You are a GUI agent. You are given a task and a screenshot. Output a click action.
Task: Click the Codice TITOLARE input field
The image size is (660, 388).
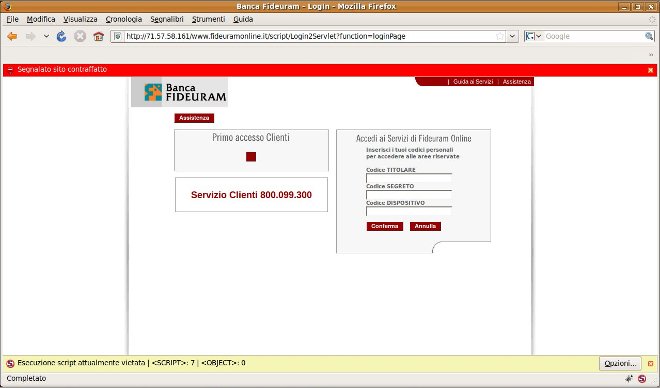[x=409, y=178]
